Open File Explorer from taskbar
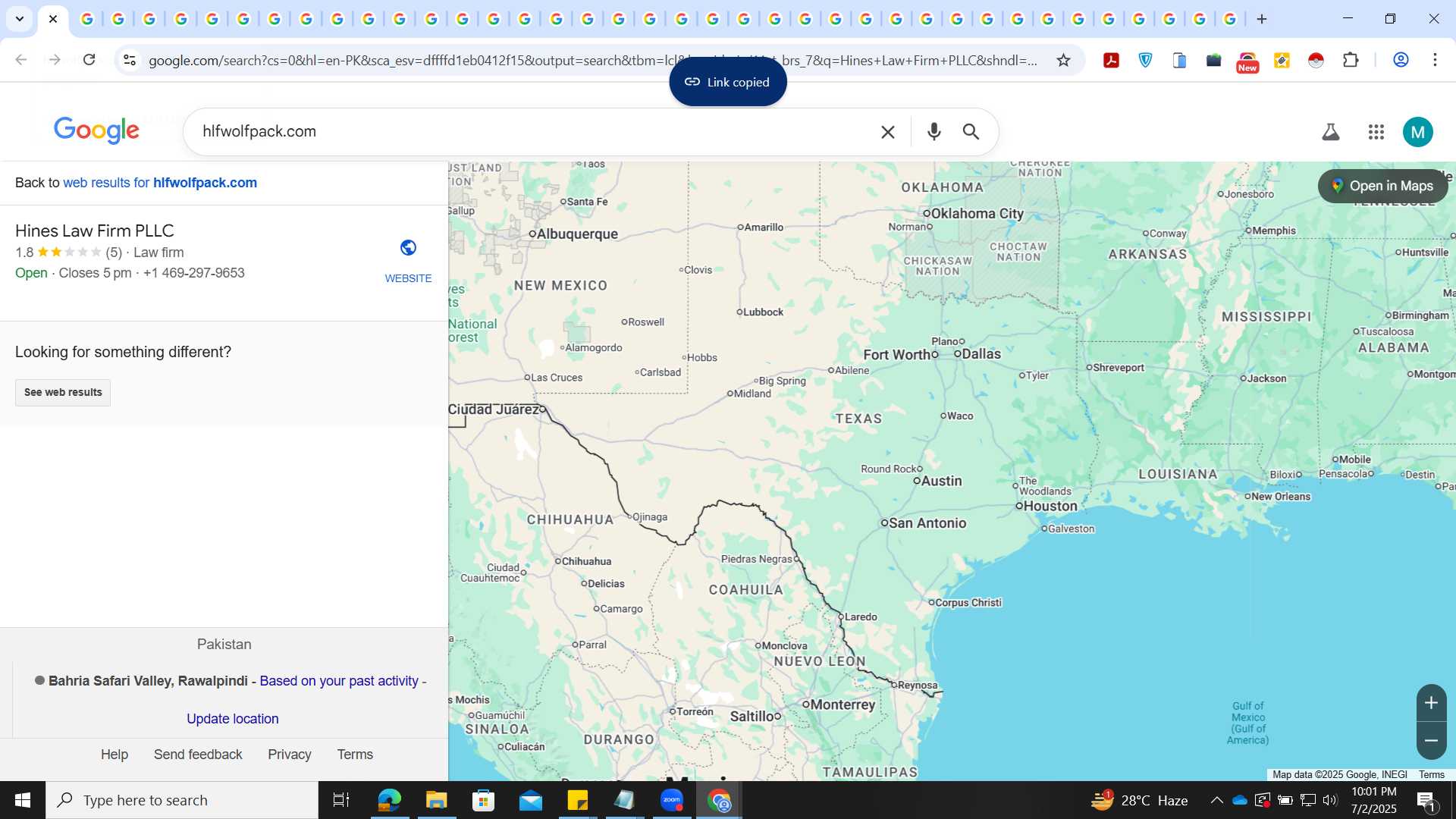The width and height of the screenshot is (1456, 819). click(436, 800)
